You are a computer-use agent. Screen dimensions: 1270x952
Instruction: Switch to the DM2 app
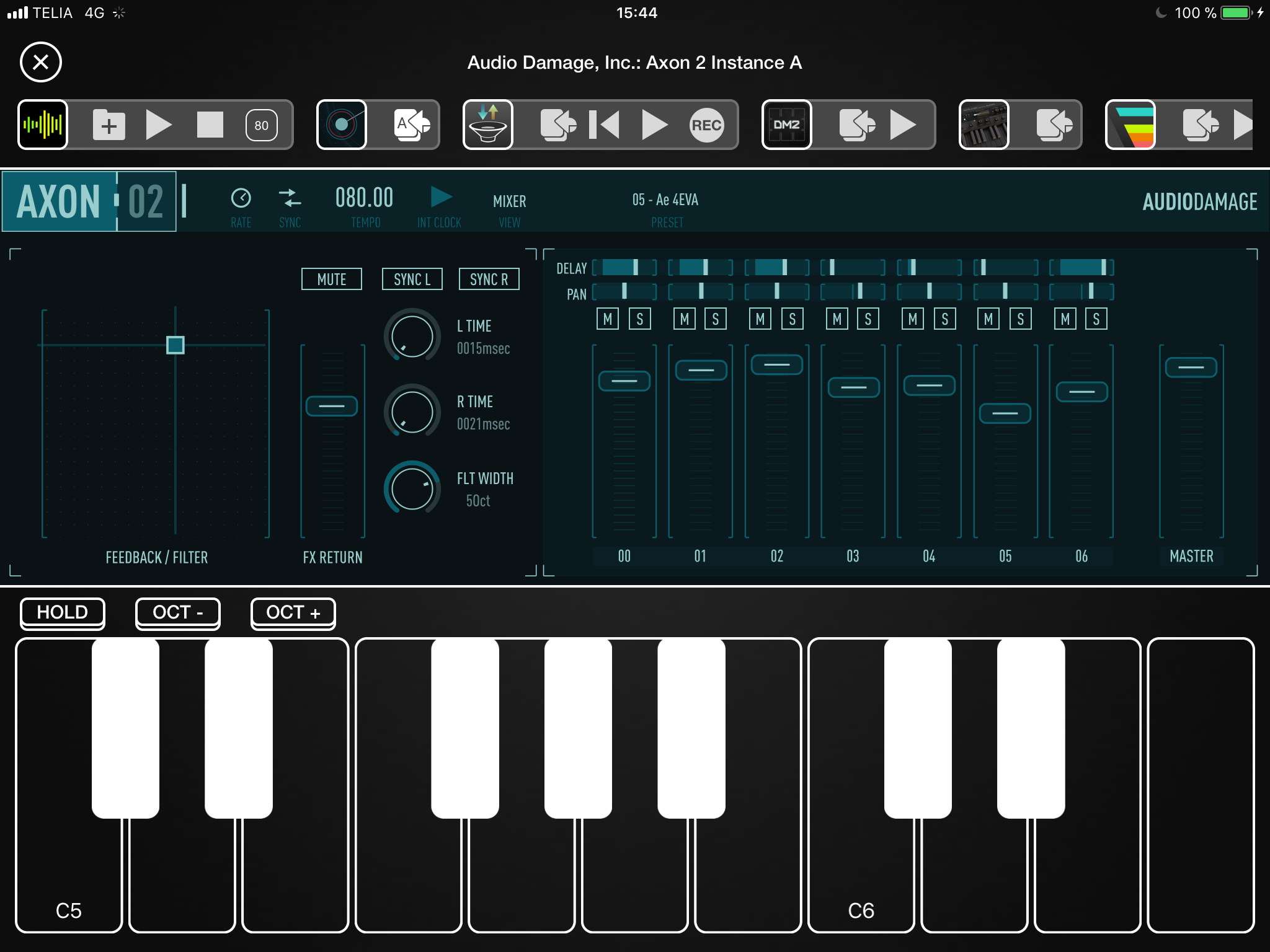click(857, 125)
